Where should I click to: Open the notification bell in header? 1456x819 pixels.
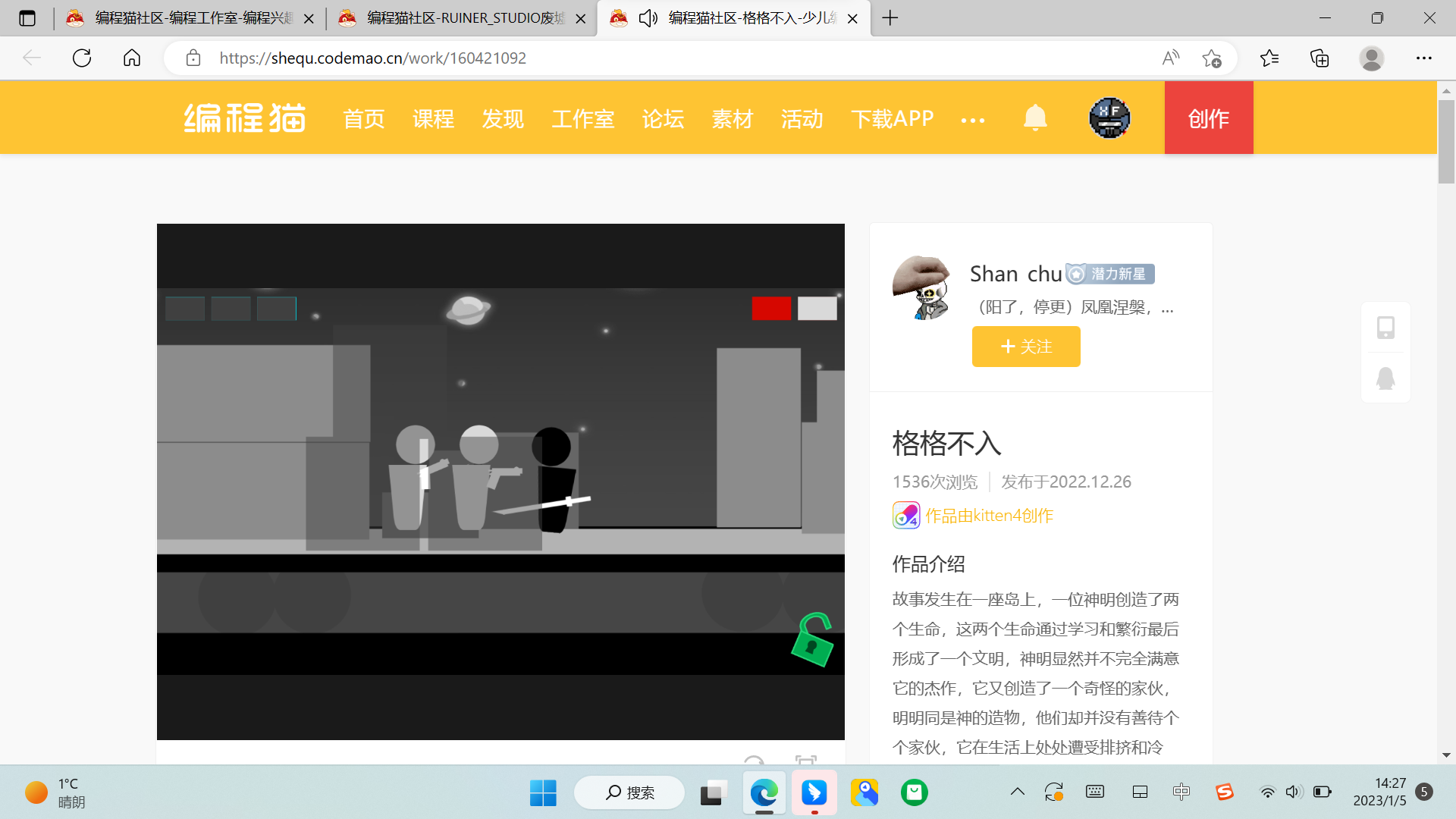(x=1035, y=118)
